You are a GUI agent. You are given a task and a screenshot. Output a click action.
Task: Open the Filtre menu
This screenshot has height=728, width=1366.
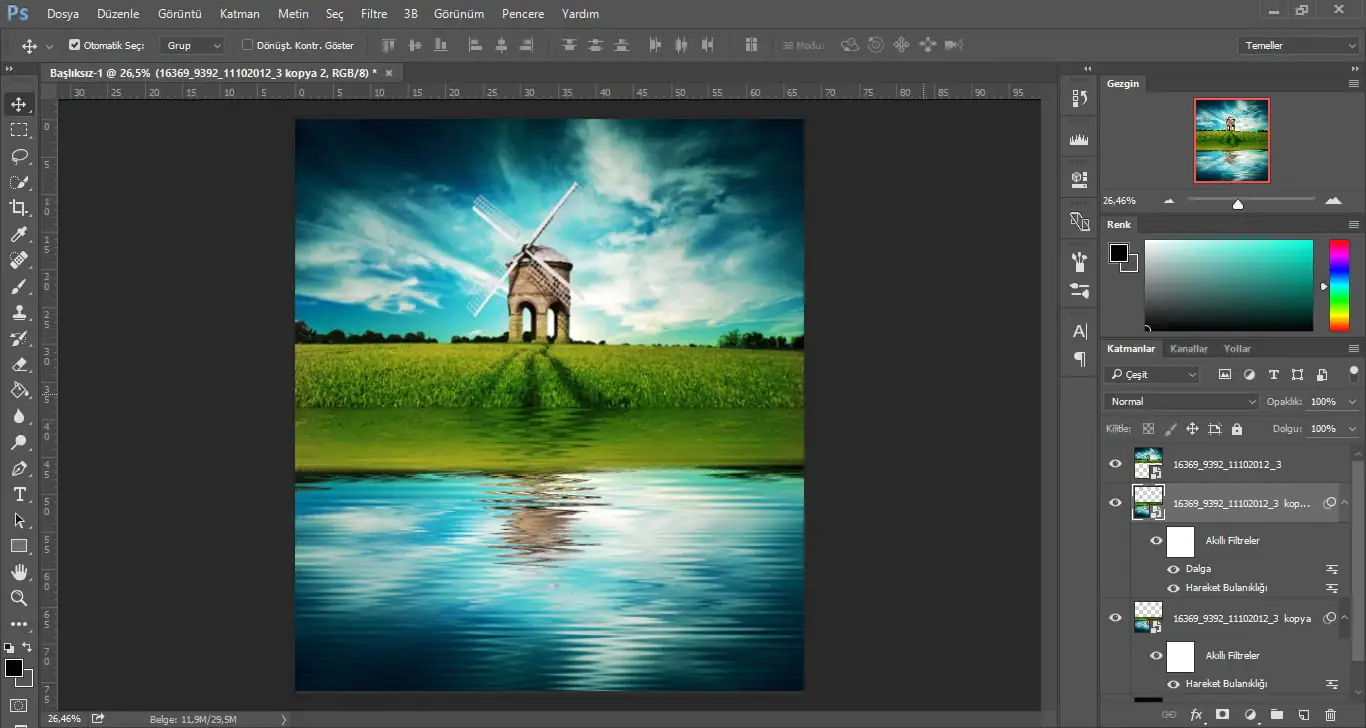pos(374,14)
